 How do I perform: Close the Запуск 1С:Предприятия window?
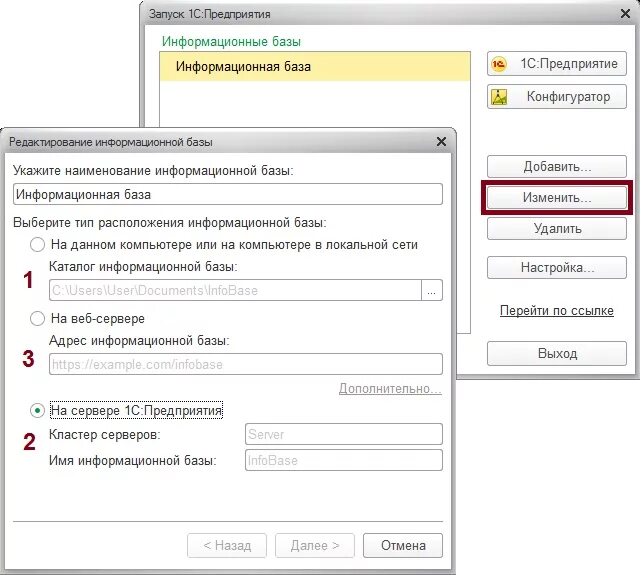coord(625,13)
